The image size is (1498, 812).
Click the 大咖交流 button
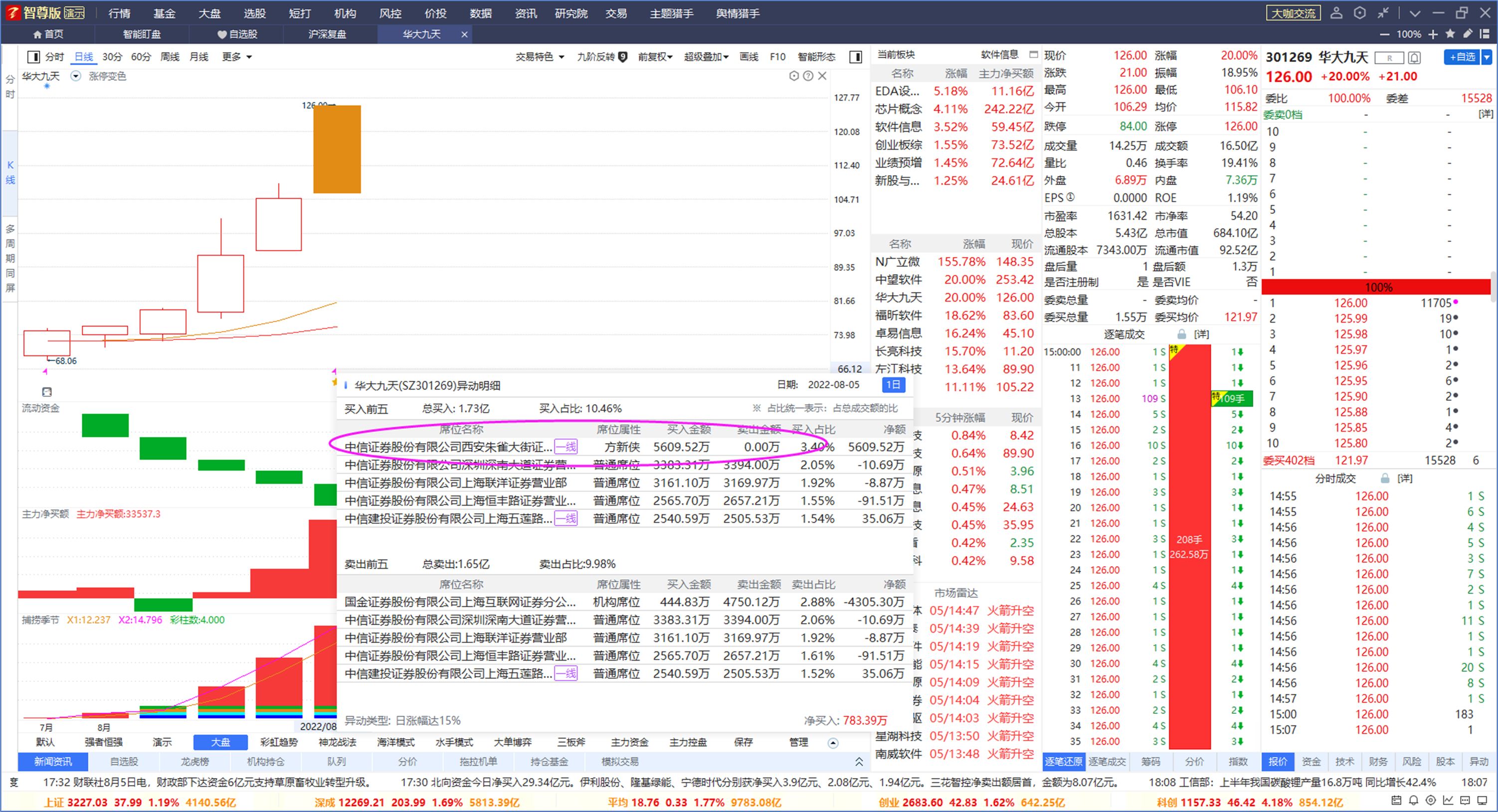point(1294,13)
